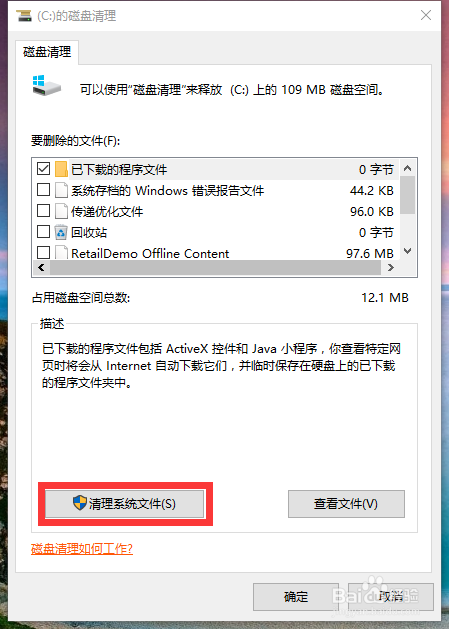Image resolution: width=449 pixels, height=629 pixels.
Task: Click the 查看文件(V) button
Action: [x=346, y=504]
